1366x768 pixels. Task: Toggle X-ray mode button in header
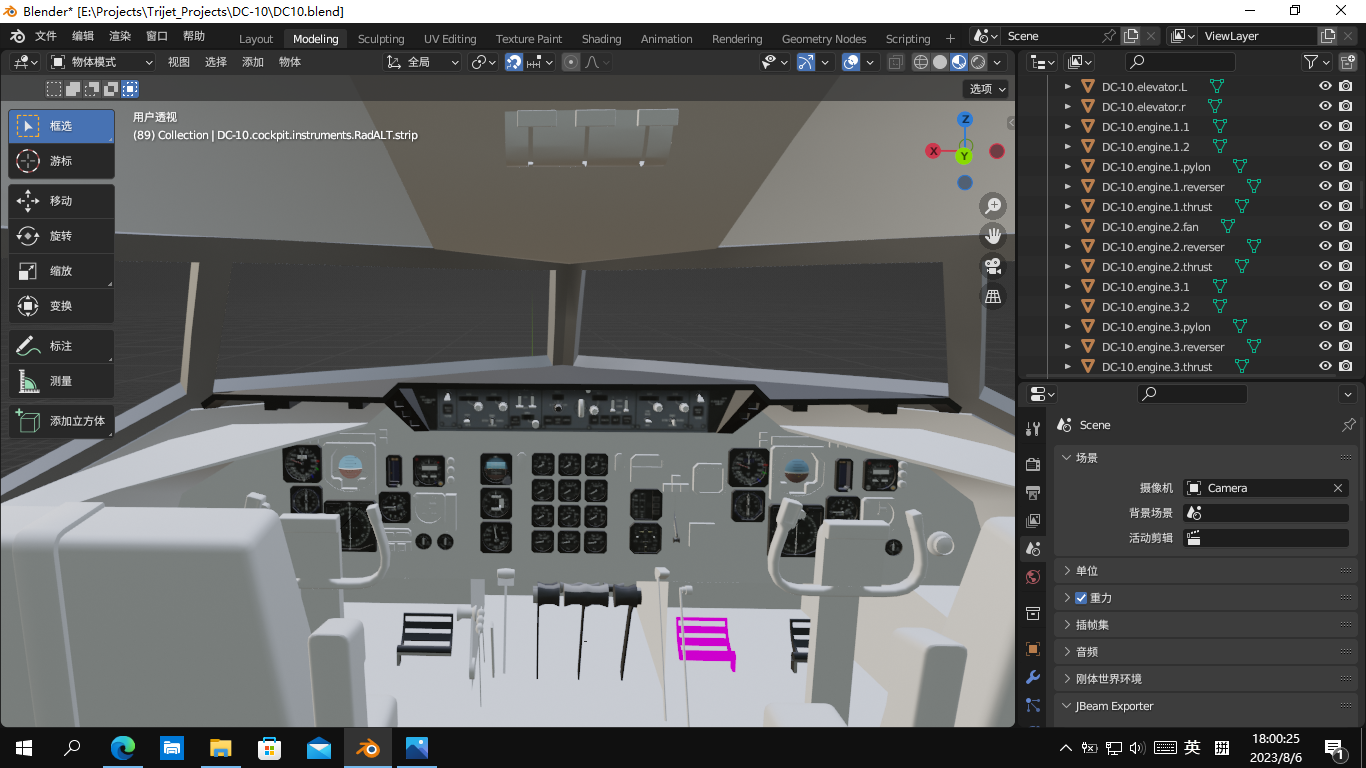pyautogui.click(x=896, y=62)
